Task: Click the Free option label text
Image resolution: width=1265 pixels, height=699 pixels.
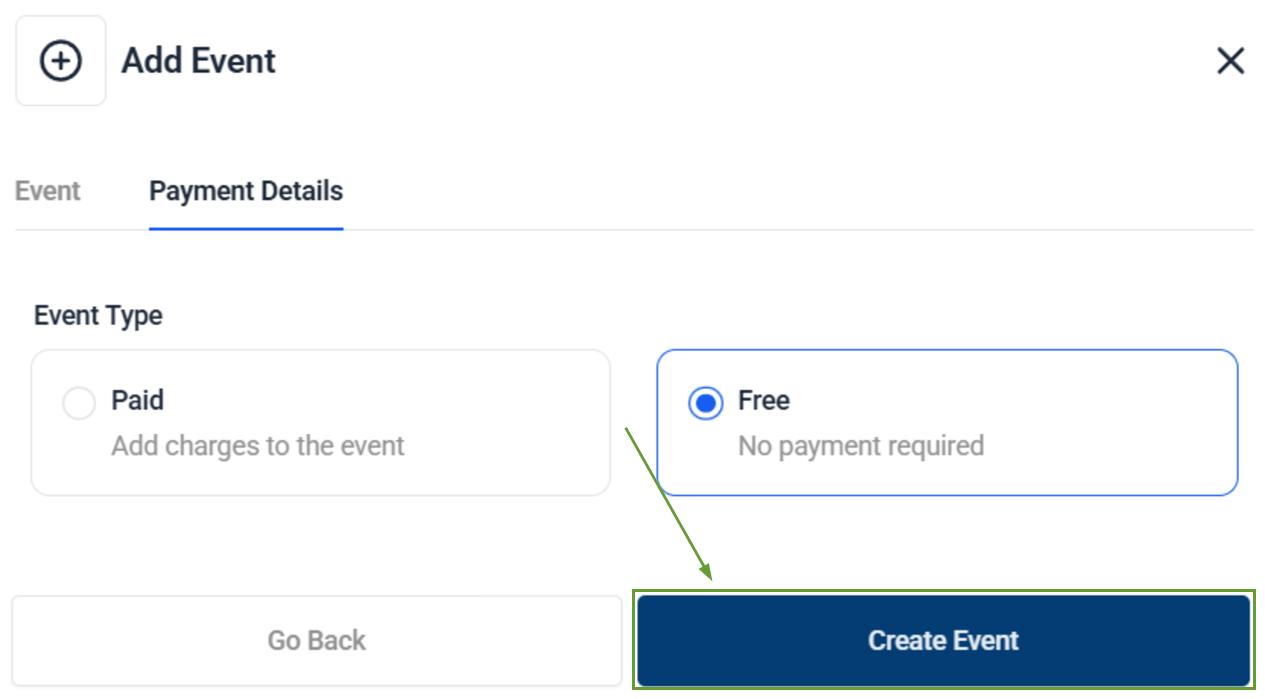Action: (x=764, y=400)
